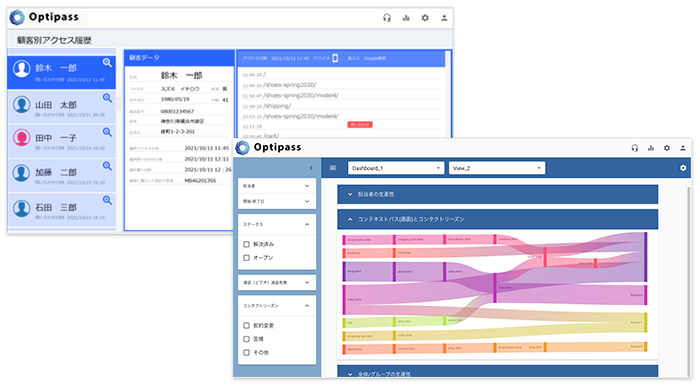
Task: Click magnifier icon beside 山田 太郎
Action: pyautogui.click(x=107, y=98)
